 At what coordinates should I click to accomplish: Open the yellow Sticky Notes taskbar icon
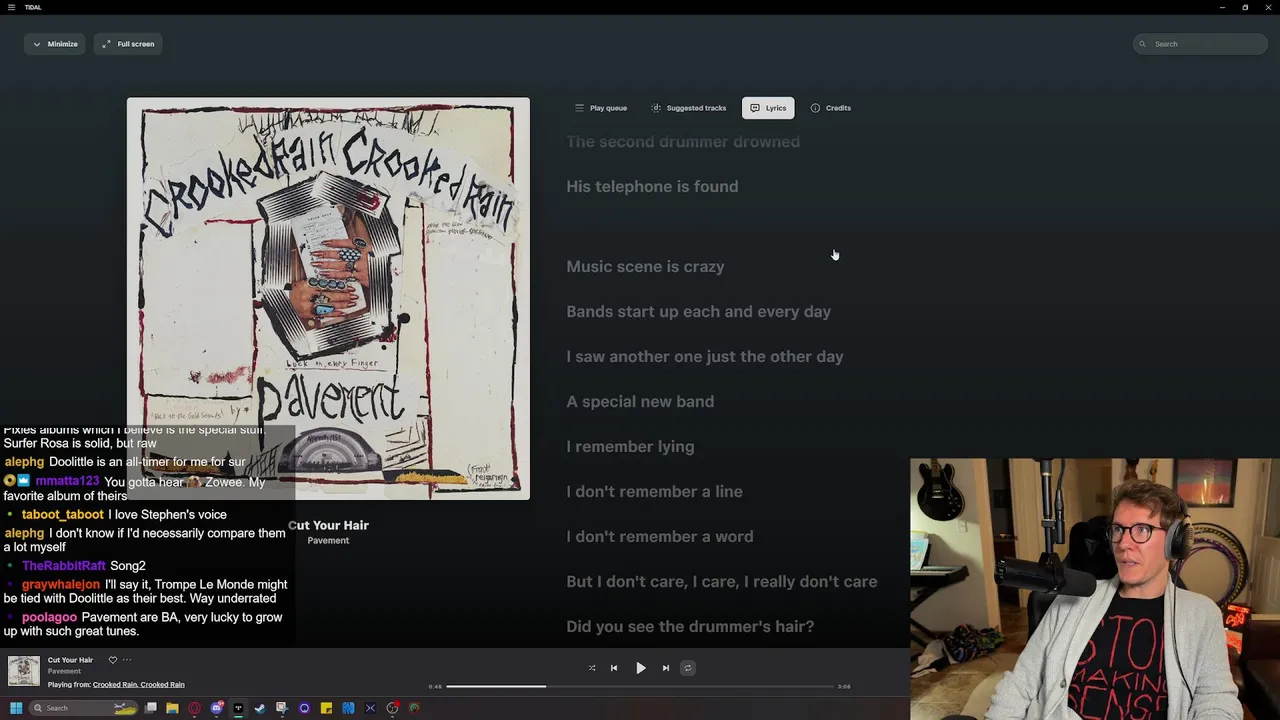[326, 708]
